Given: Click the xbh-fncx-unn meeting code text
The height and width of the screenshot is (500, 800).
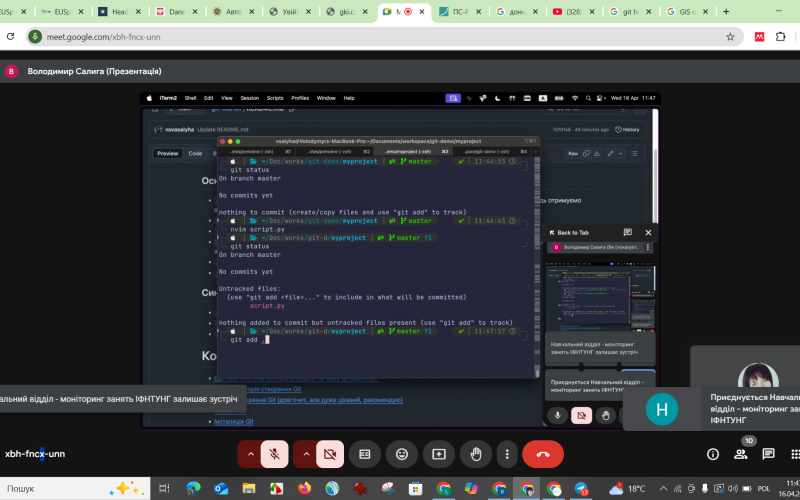Looking at the screenshot, I should (35, 454).
